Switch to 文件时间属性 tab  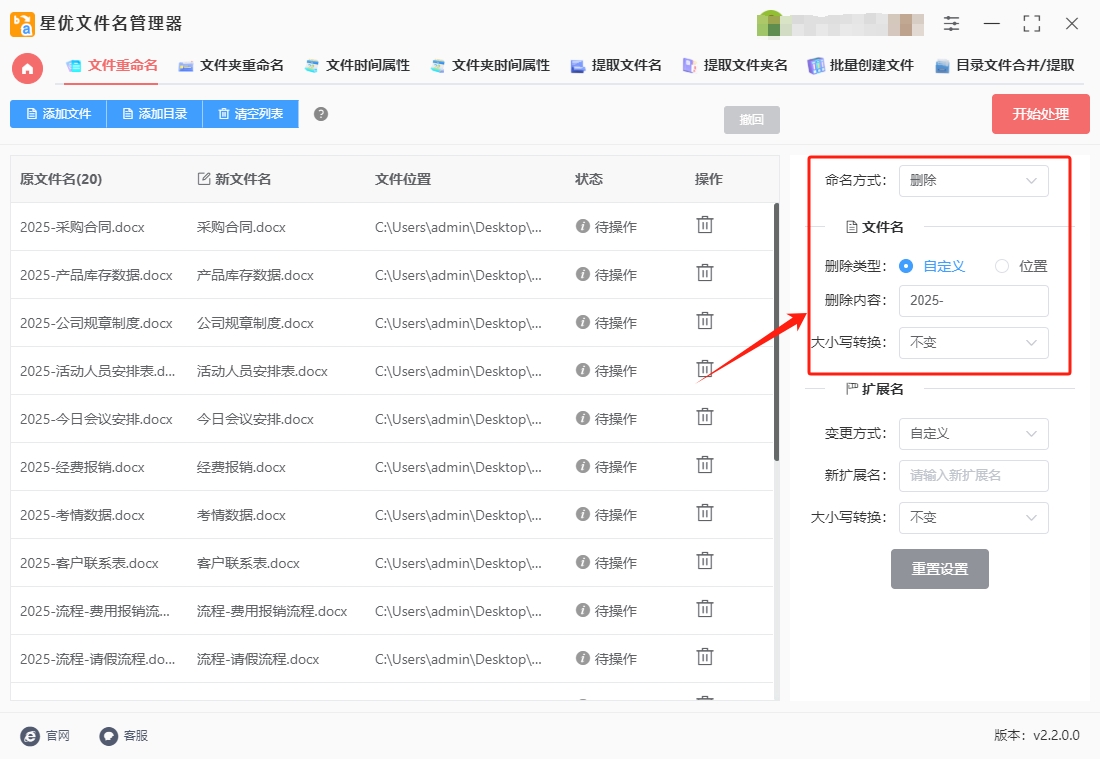pyautogui.click(x=358, y=66)
